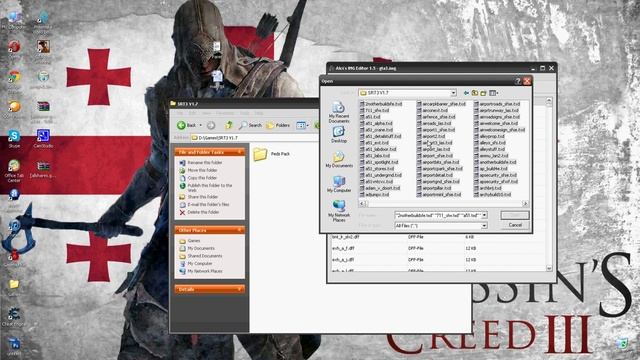Expand the Look in folder dropdown
The width and height of the screenshot is (640, 360).
453,93
